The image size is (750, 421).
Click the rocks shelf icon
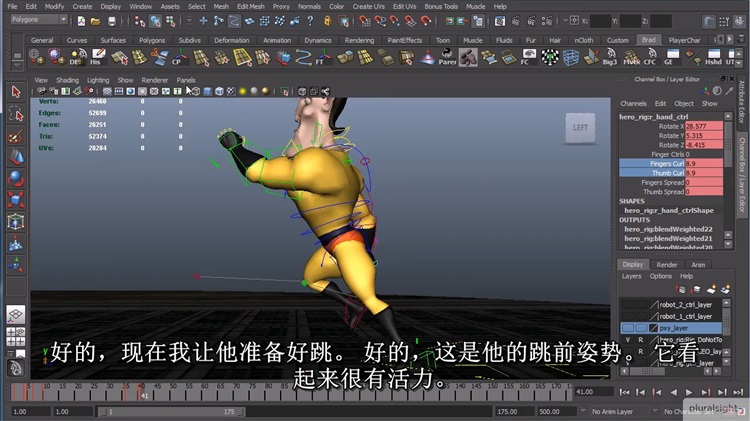468,57
